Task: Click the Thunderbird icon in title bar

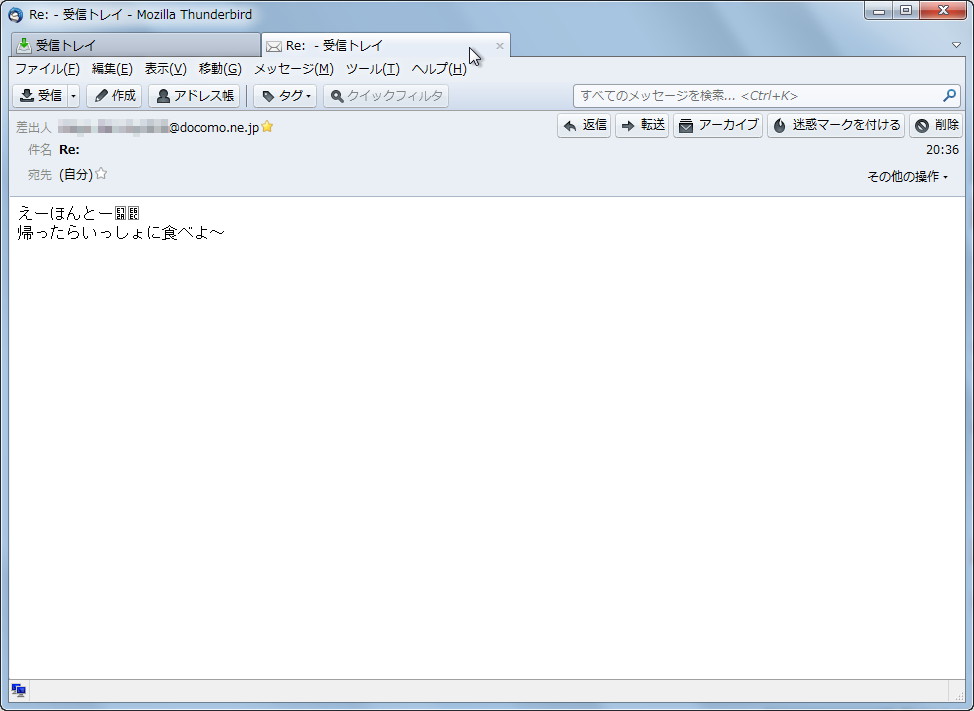Action: (x=16, y=14)
